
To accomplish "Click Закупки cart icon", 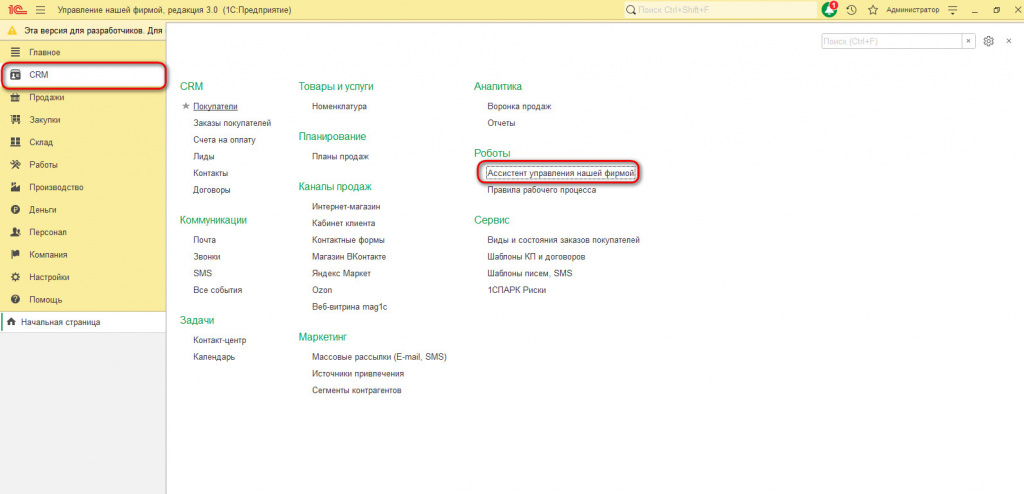I will coord(16,120).
